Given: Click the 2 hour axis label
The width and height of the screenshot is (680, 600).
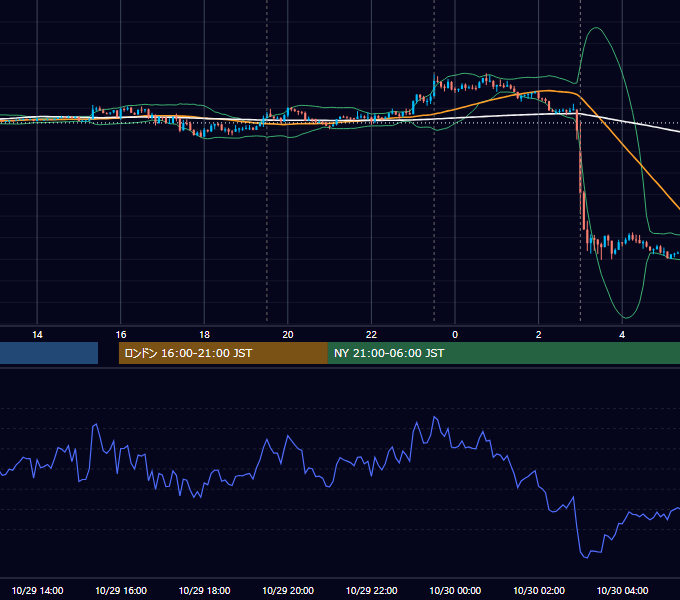Looking at the screenshot, I should coord(538,335).
